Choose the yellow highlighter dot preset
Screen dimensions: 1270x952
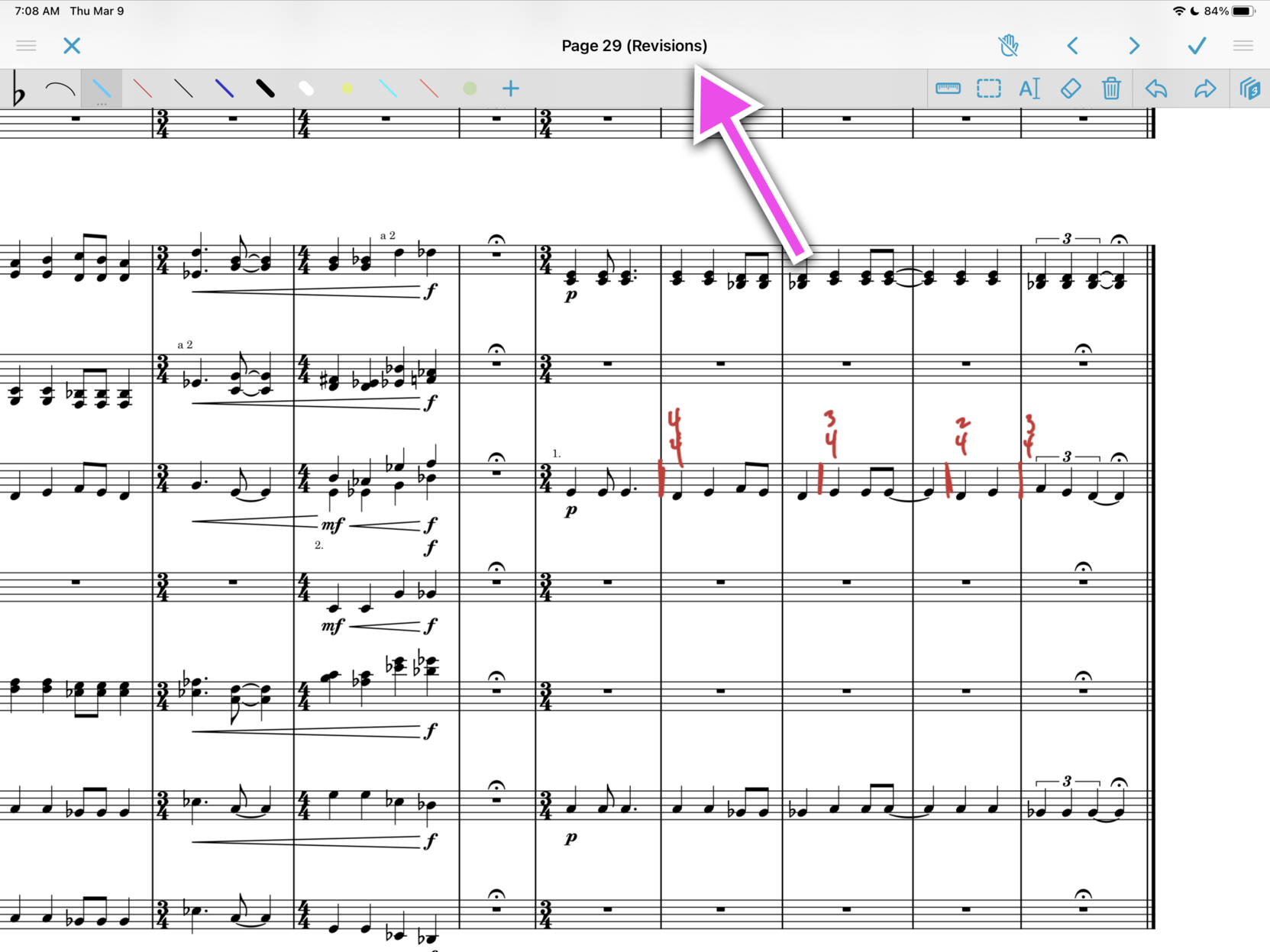pos(347,89)
